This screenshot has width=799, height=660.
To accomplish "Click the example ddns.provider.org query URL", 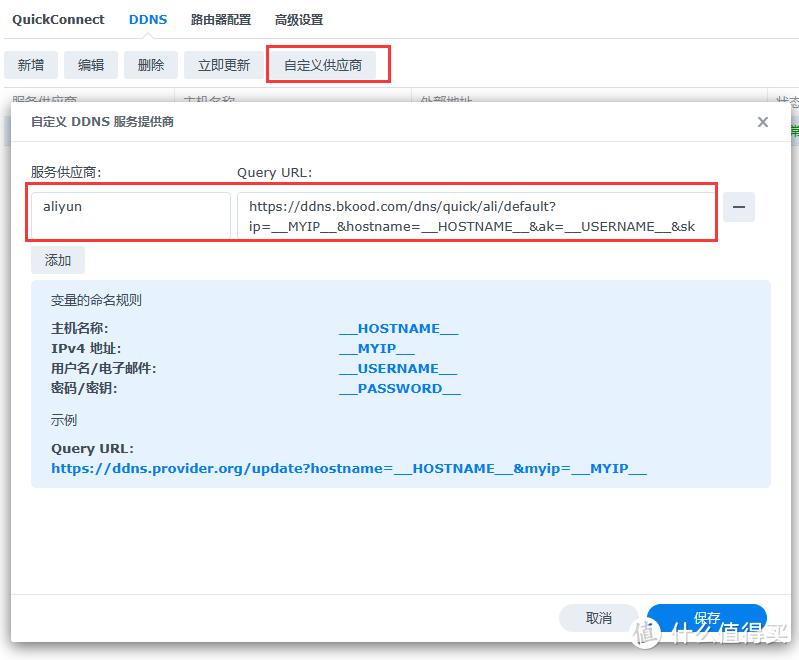I will [x=349, y=468].
